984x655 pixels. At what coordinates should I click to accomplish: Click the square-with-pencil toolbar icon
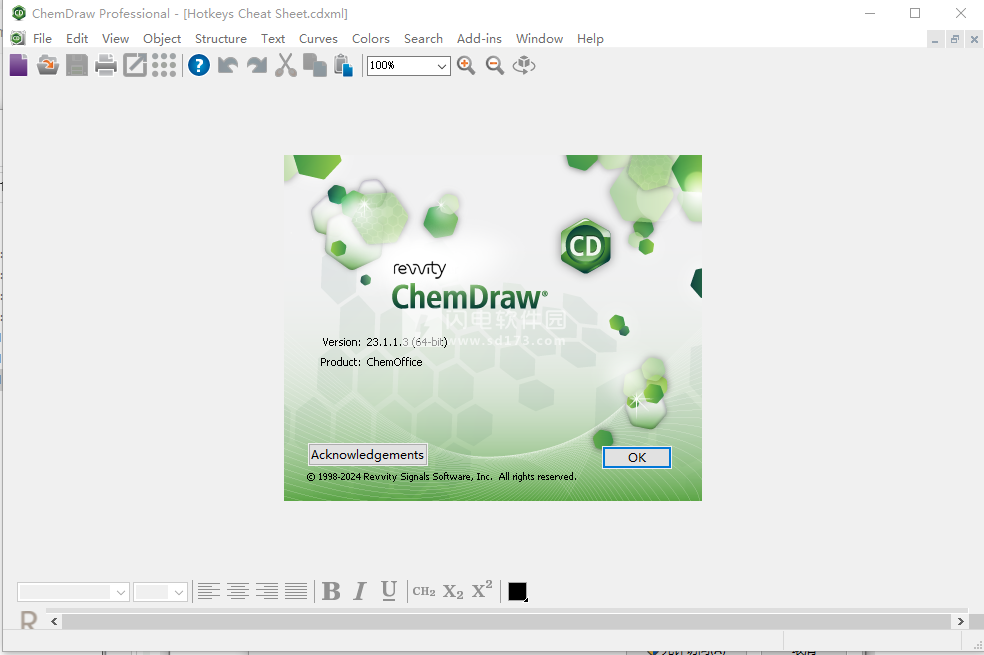click(x=134, y=65)
